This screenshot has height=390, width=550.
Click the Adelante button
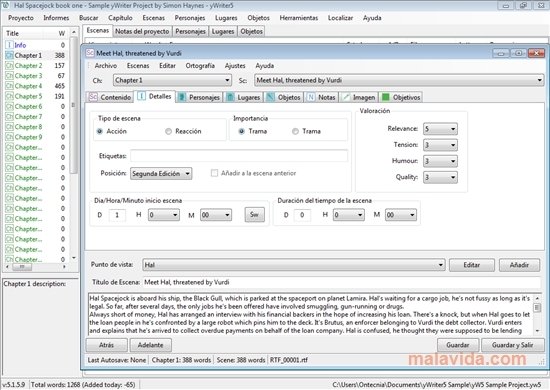tap(150, 345)
